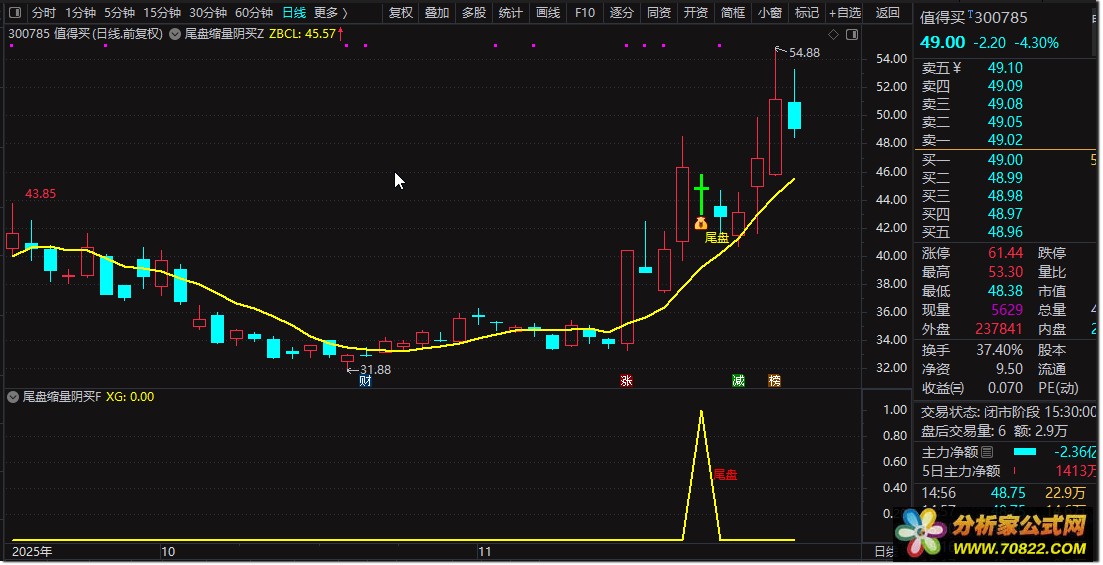The width and height of the screenshot is (1103, 565).
Task: Click the red 涨 marker below the chart
Action: 627,380
